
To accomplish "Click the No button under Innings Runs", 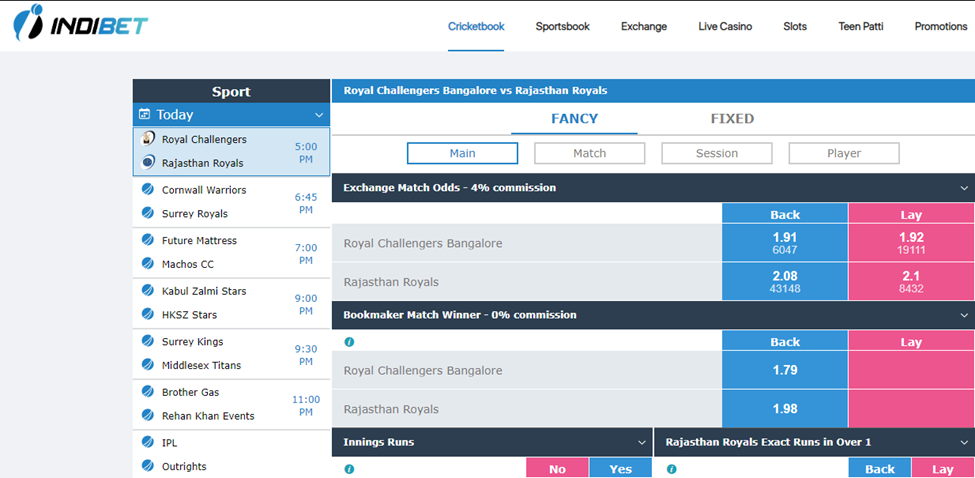I will [557, 469].
